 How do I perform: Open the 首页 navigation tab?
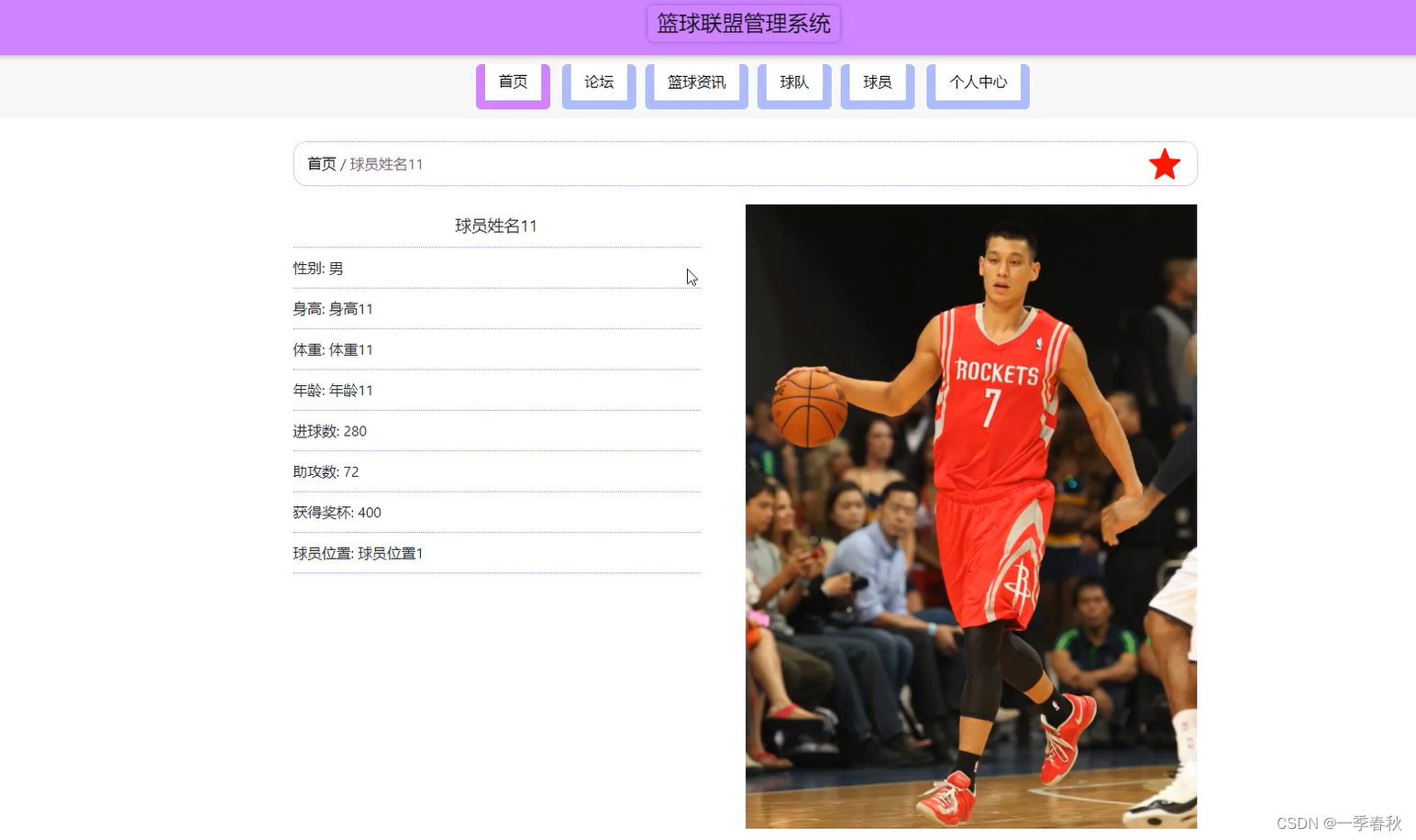(512, 82)
